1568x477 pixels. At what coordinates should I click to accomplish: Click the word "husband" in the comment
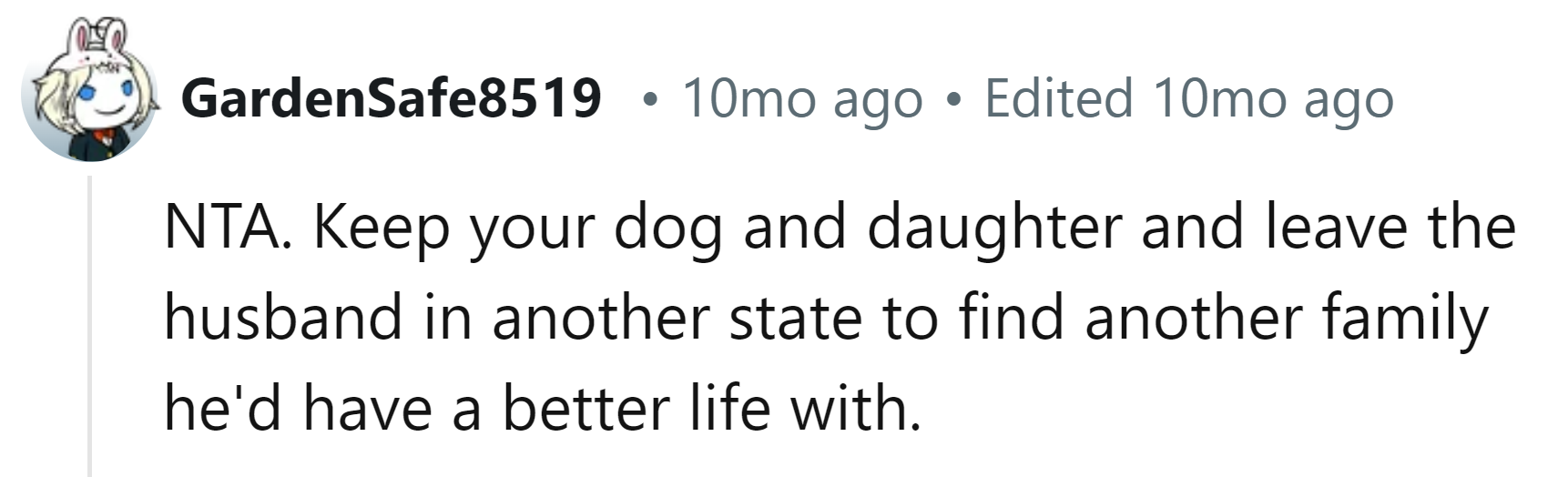tap(283, 318)
